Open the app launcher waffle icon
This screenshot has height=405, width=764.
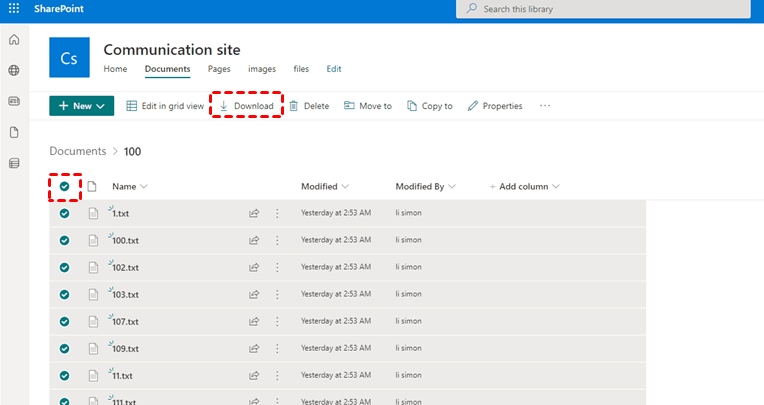14,8
